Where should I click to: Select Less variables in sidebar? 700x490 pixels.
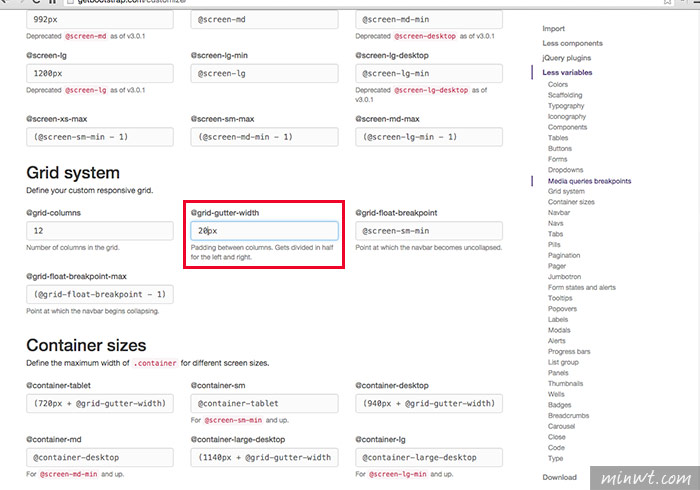pyautogui.click(x=567, y=72)
